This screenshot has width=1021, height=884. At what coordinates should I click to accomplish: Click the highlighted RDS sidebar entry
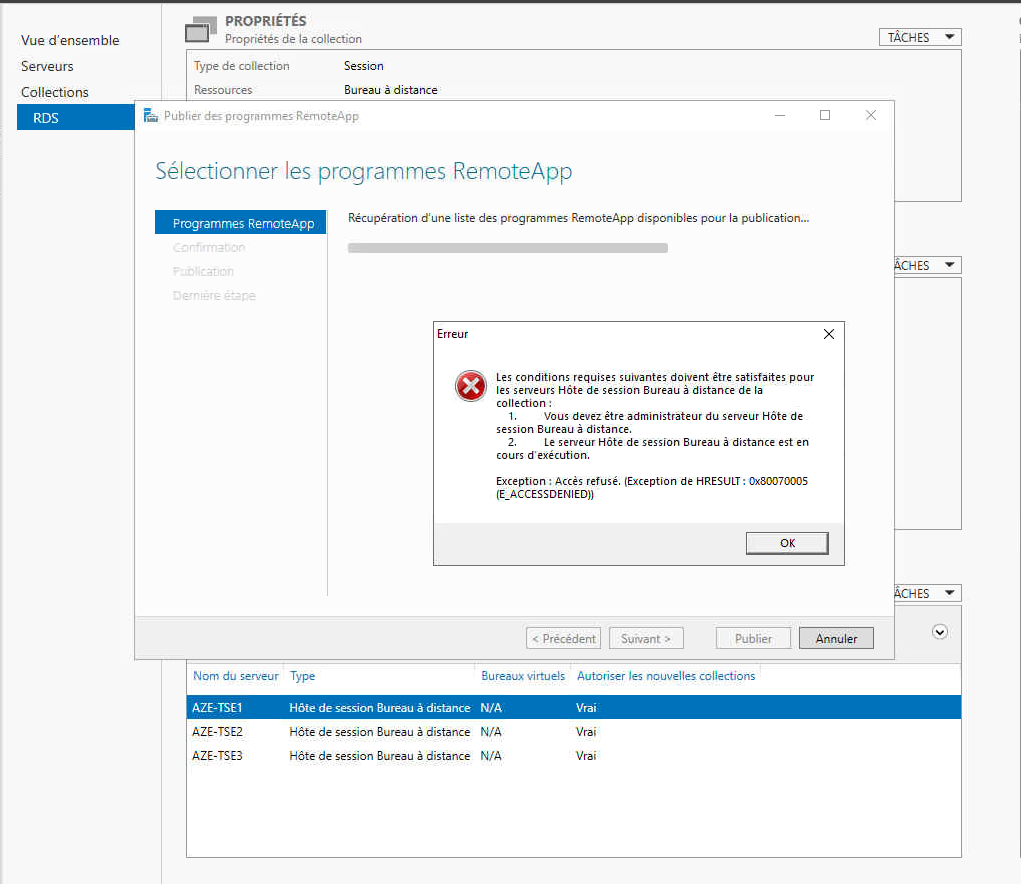(x=45, y=116)
